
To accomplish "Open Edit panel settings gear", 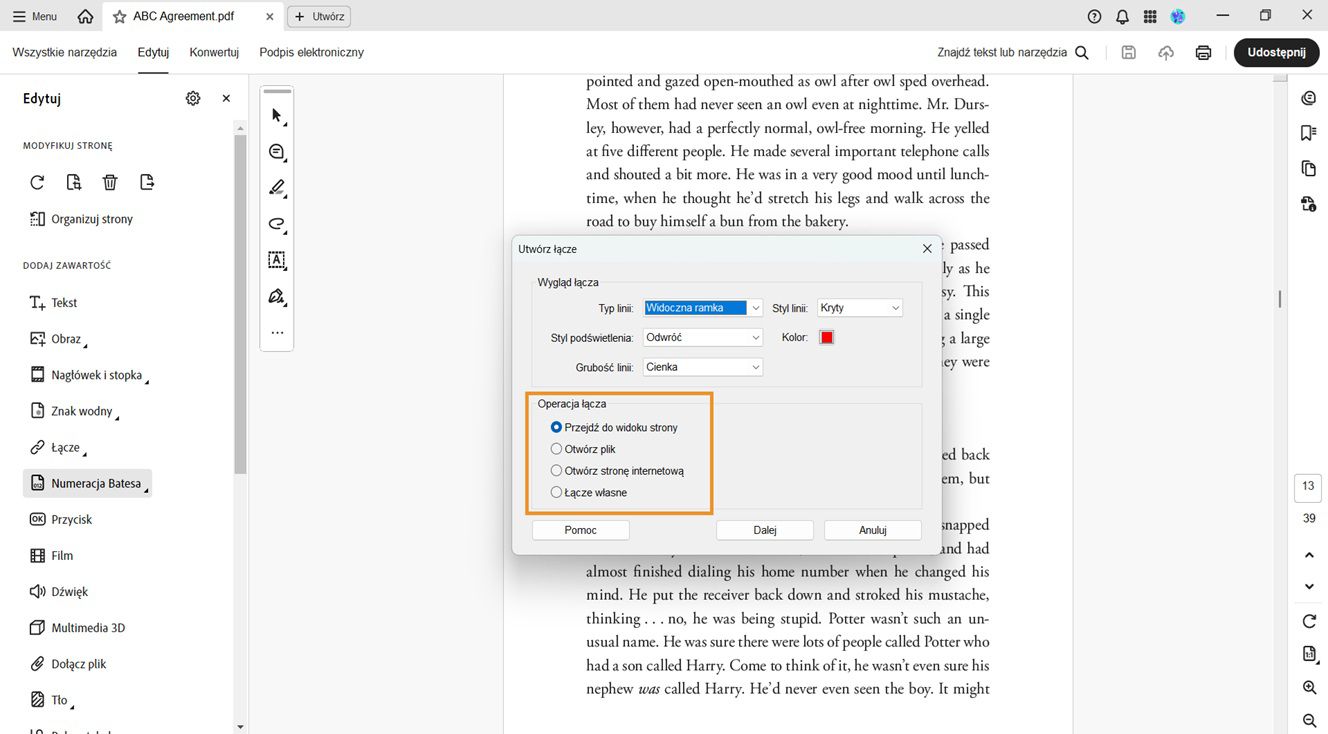I will point(193,98).
